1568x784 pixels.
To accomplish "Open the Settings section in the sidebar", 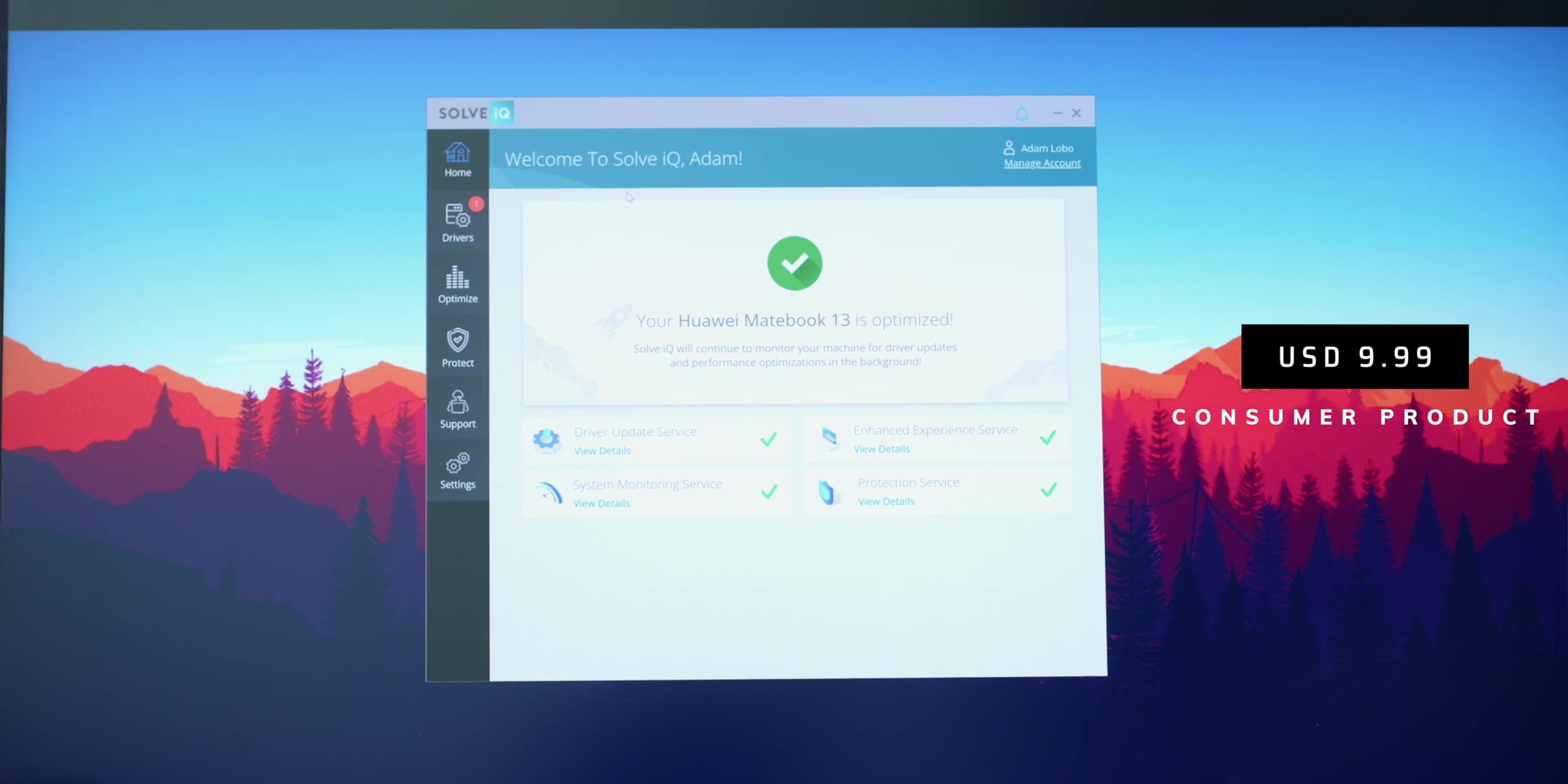I will (457, 470).
